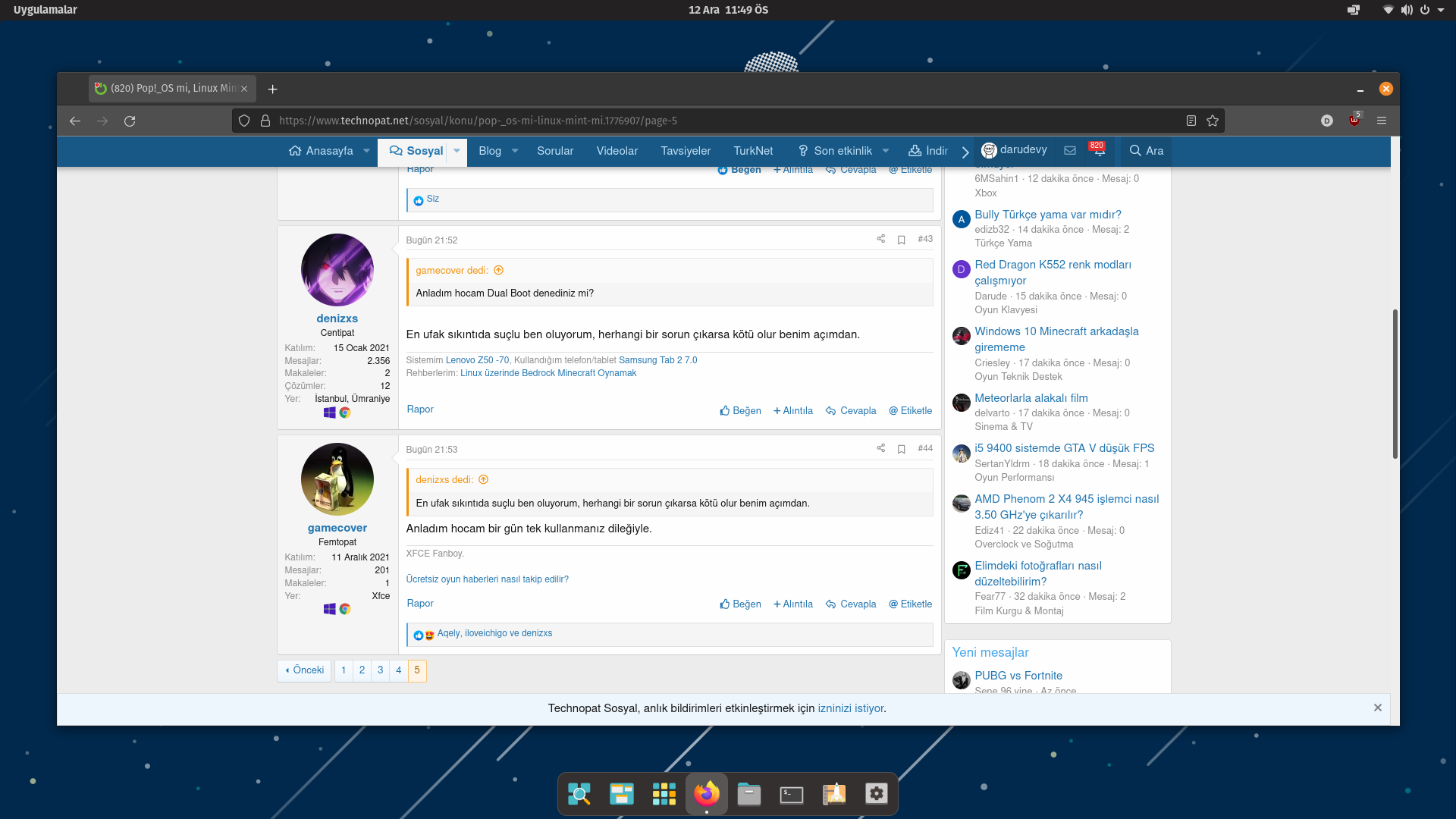
Task: Click the share icon on post #43
Action: pos(880,239)
